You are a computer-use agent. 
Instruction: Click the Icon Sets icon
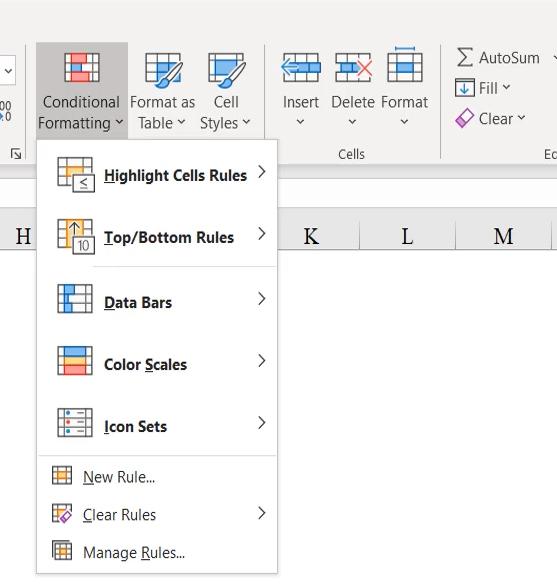pos(75,423)
